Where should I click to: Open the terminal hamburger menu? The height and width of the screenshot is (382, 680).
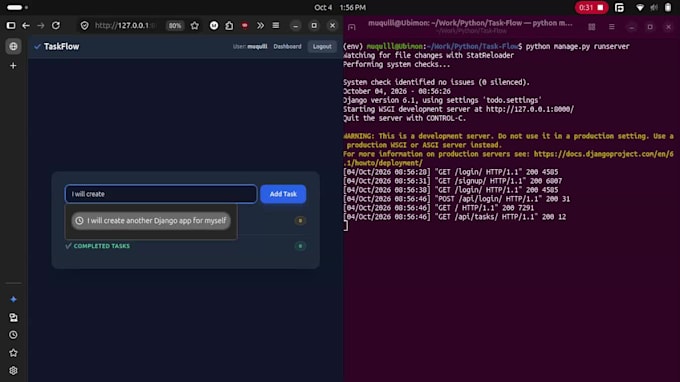(611, 27)
